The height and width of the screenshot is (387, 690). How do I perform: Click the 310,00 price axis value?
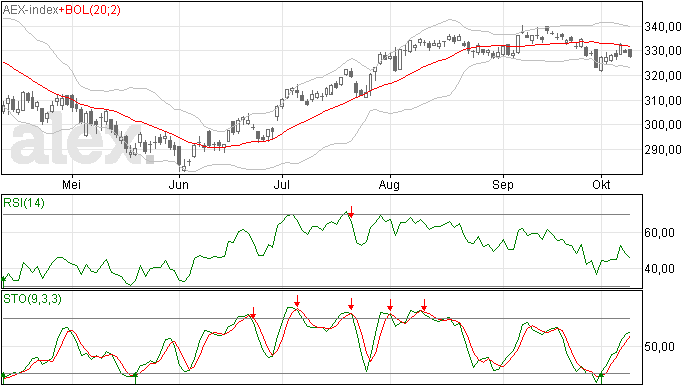tap(663, 101)
